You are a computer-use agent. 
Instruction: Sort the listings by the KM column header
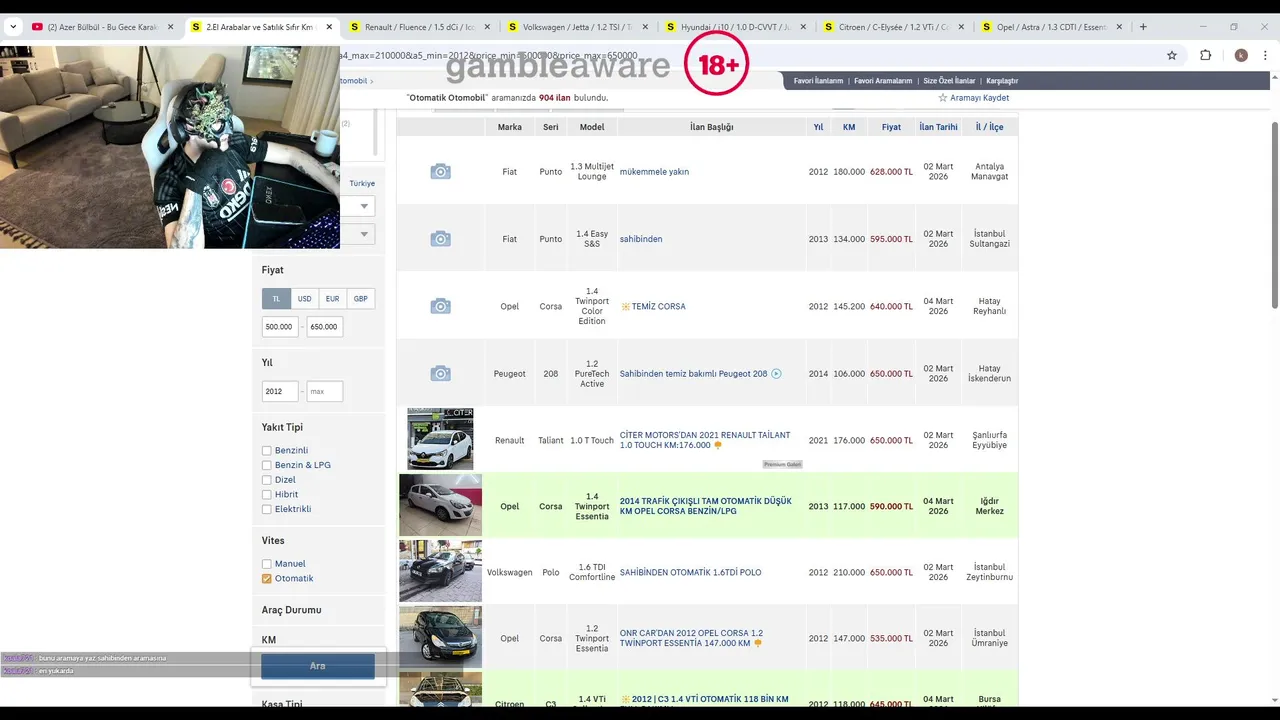tap(849, 127)
